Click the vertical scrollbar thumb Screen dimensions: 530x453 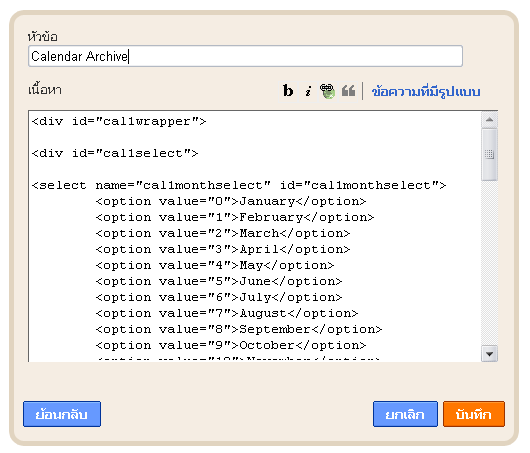[x=489, y=154]
